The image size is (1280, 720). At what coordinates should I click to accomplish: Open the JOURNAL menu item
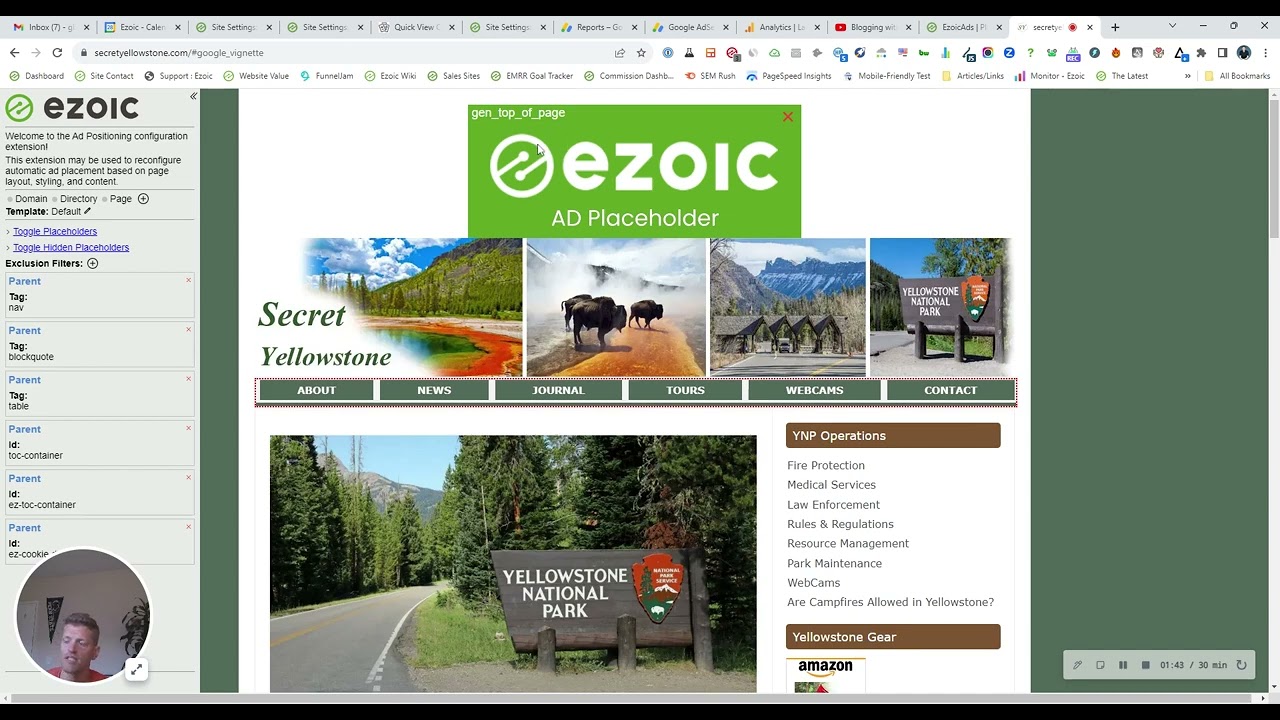(x=558, y=390)
